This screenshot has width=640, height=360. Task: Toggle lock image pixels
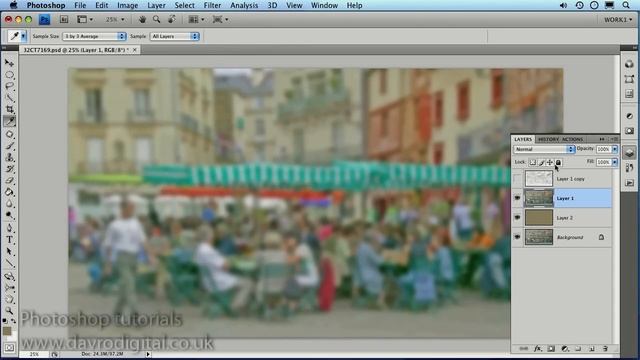(542, 162)
